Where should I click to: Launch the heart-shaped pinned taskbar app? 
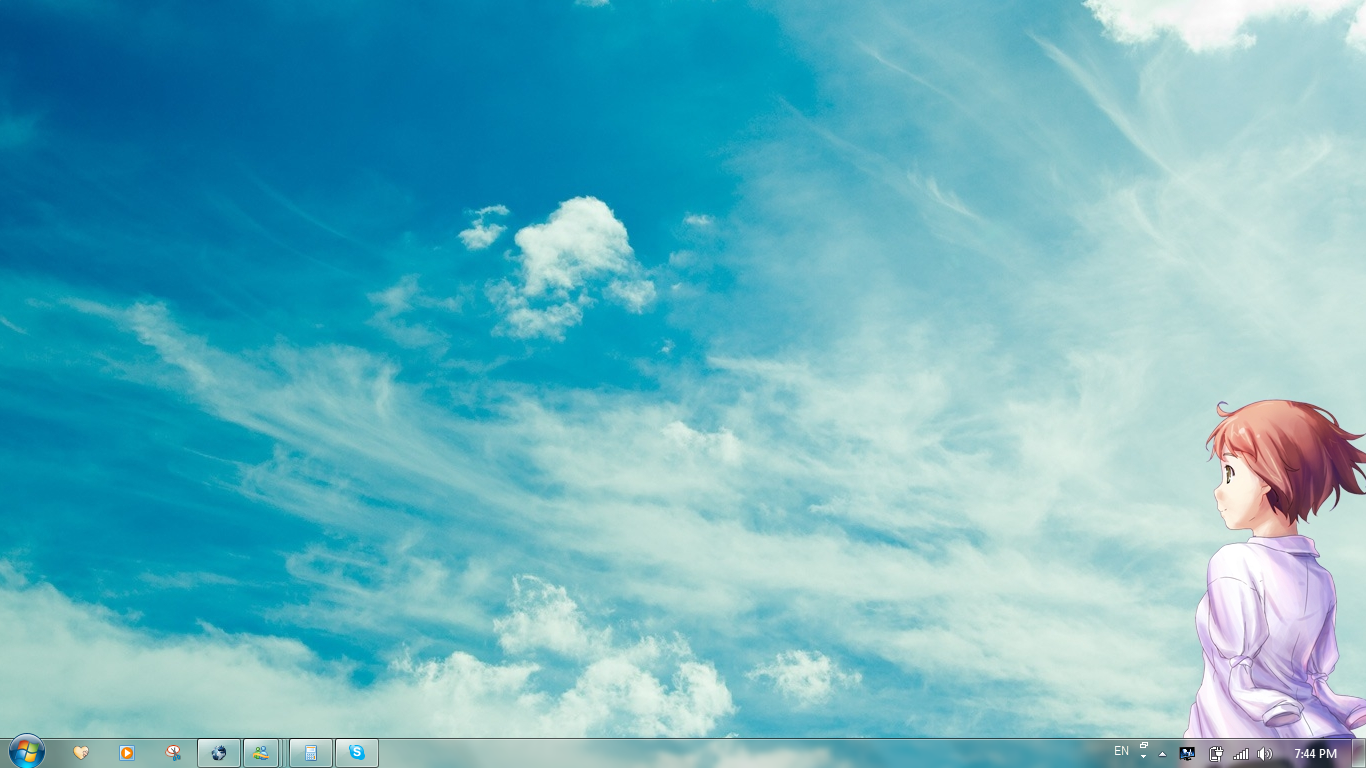[x=81, y=753]
